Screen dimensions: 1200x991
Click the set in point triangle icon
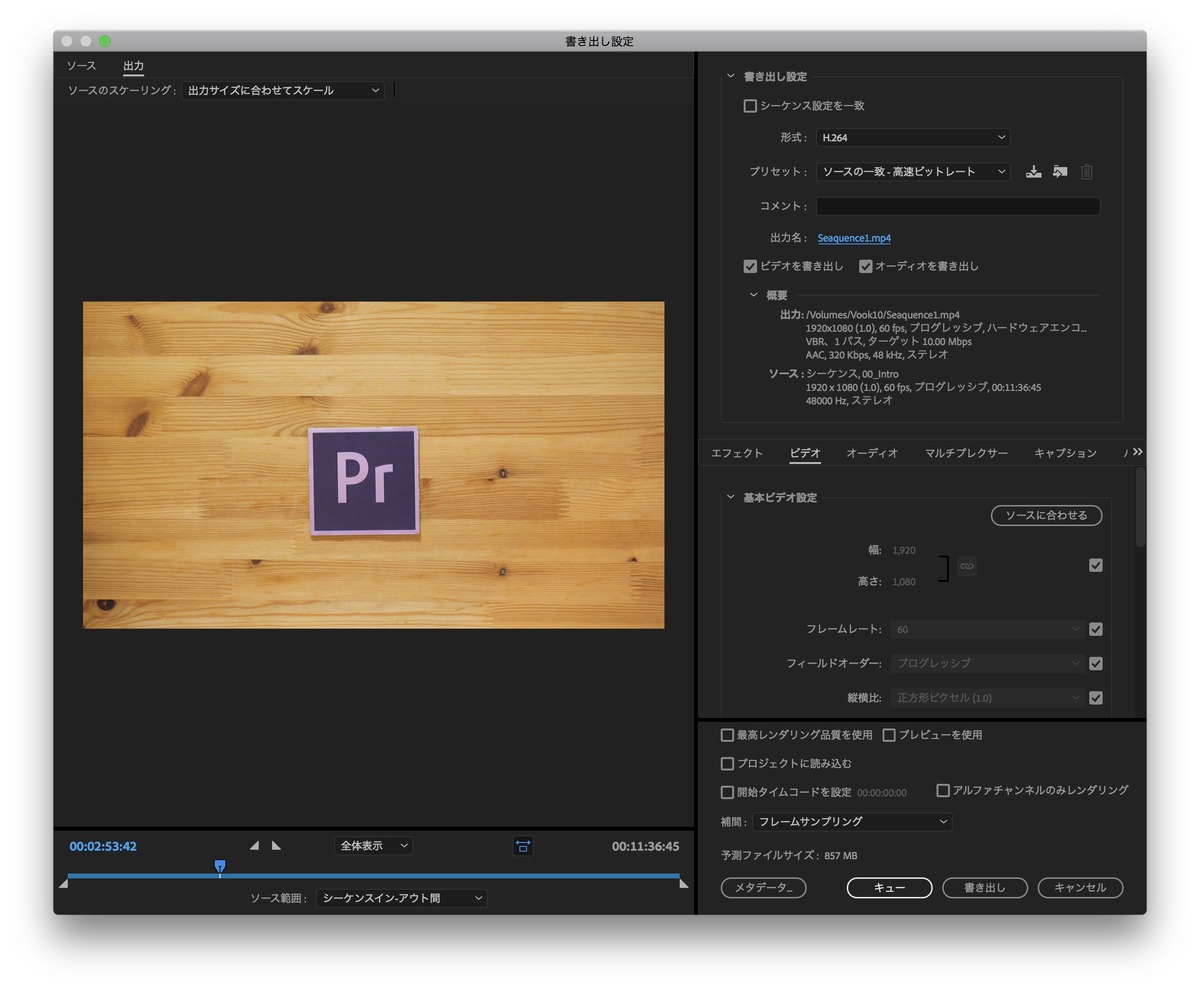254,846
